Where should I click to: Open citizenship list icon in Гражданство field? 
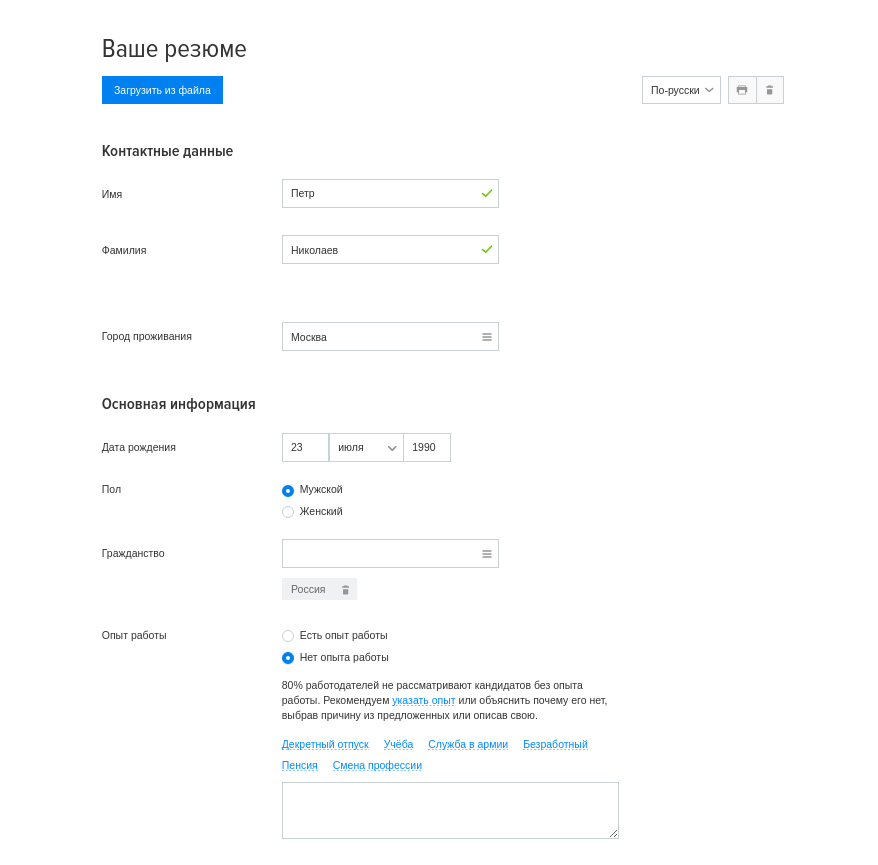487,554
